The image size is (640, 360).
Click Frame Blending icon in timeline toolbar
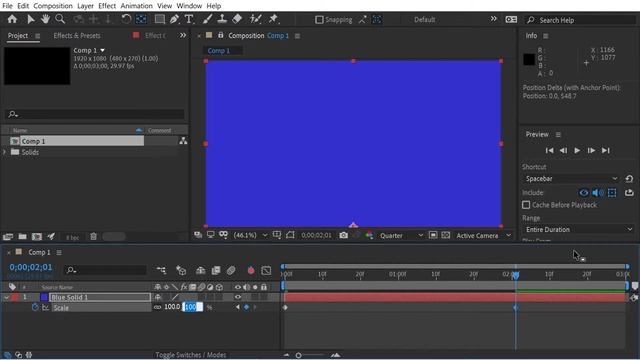[216, 270]
